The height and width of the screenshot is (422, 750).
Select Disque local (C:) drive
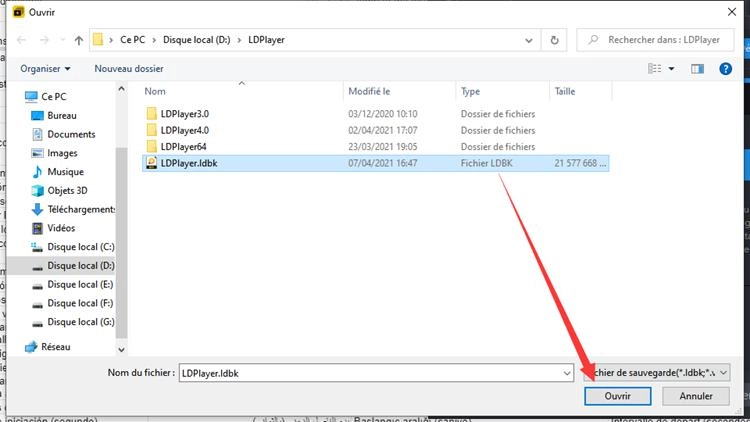pyautogui.click(x=81, y=247)
